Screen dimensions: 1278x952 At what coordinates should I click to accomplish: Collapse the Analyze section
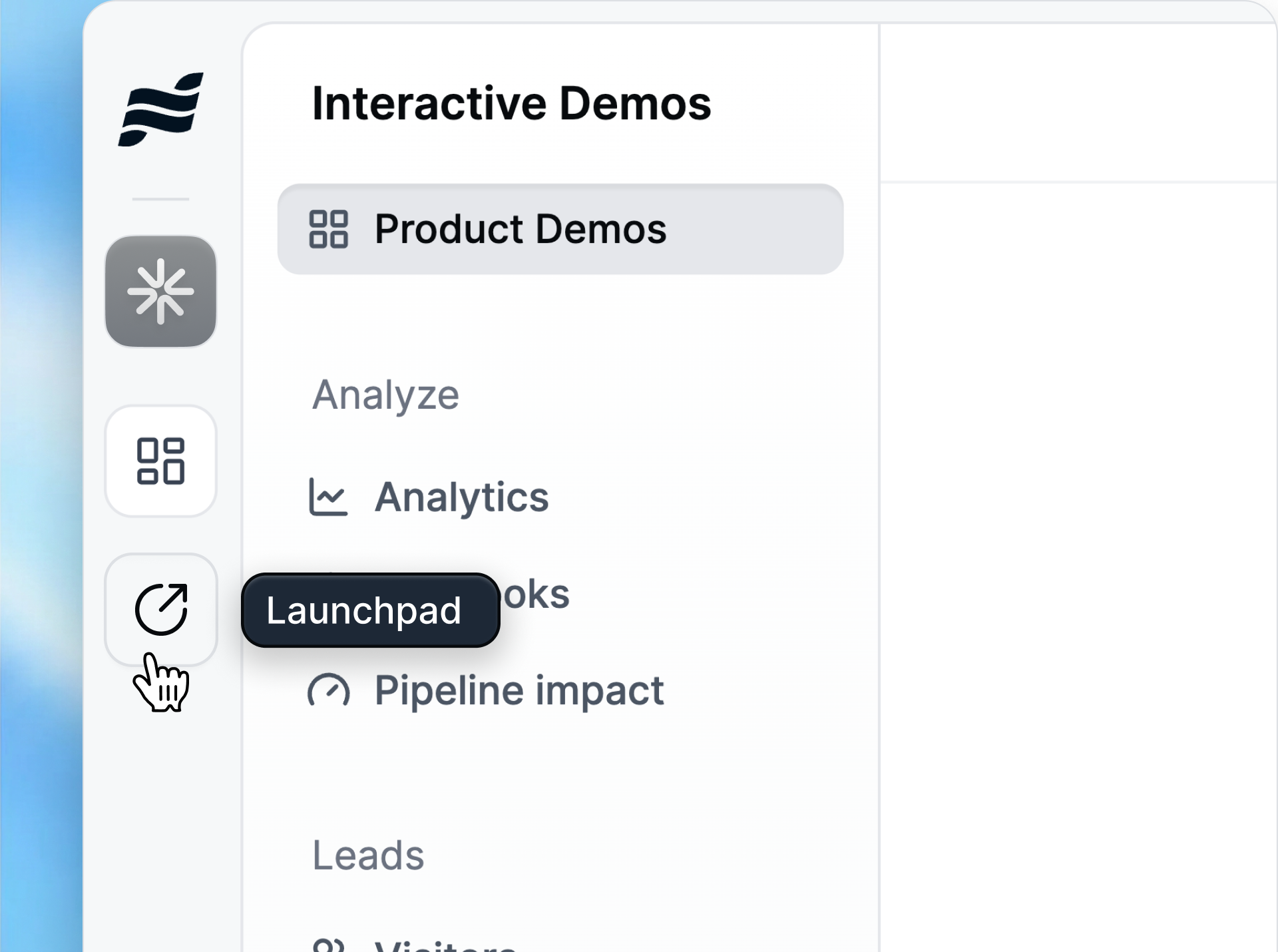[x=386, y=395]
